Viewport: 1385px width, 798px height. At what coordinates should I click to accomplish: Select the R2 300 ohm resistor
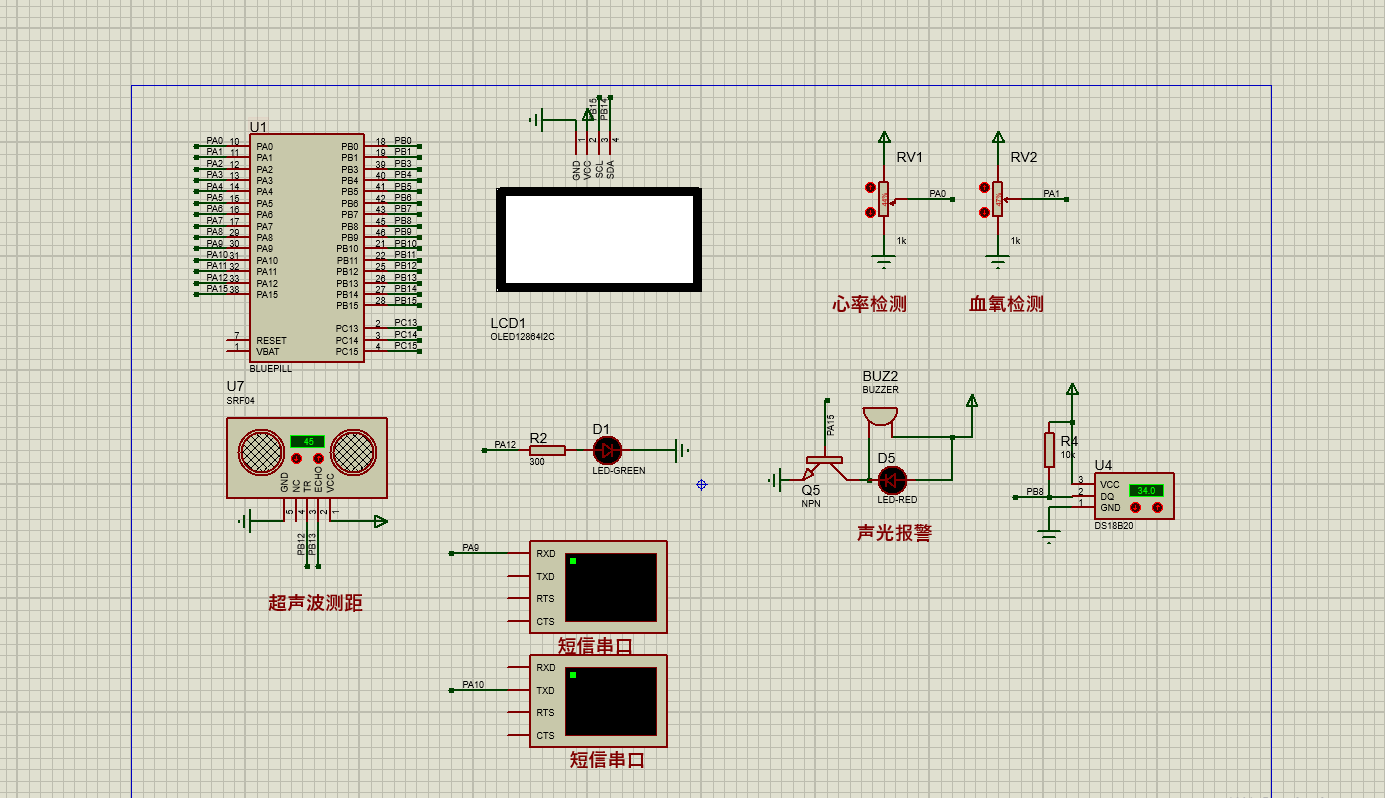point(547,450)
